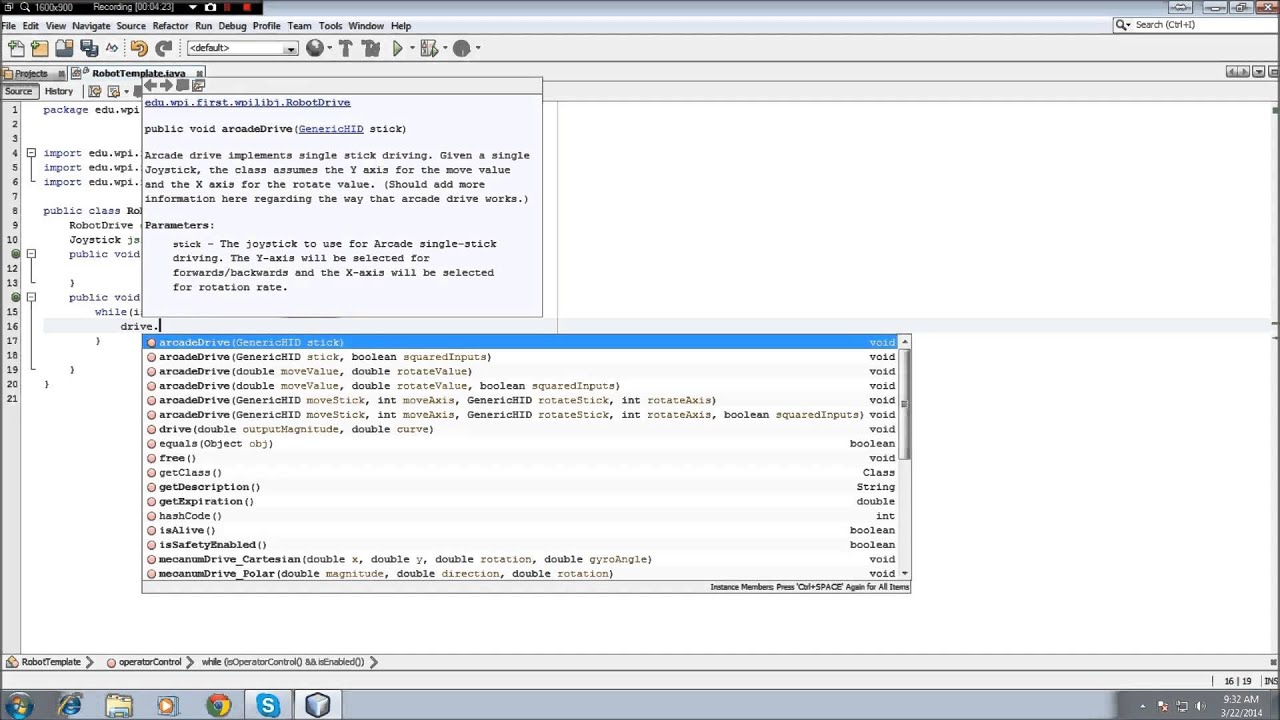
Task: Click the Javadoc popup forward arrow
Action: 166,86
